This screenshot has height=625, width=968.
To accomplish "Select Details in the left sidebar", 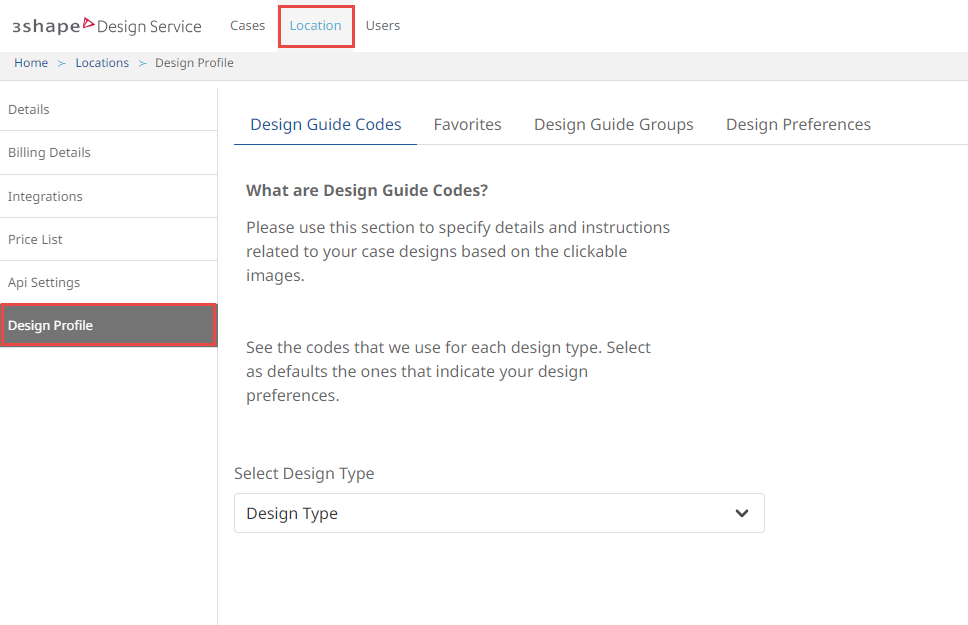I will pos(28,109).
